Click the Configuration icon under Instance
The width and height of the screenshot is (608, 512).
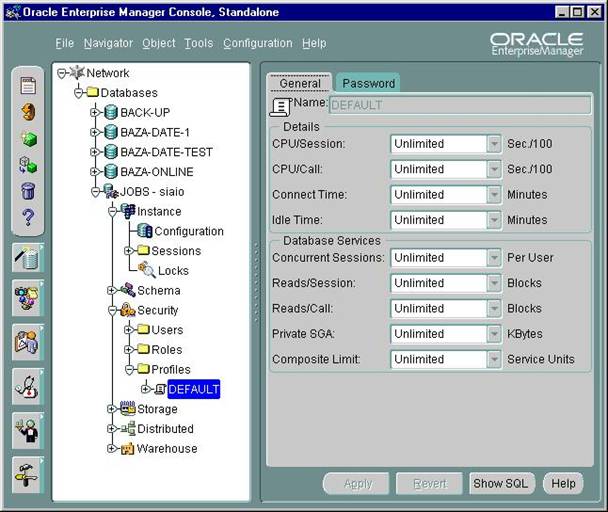tap(145, 231)
